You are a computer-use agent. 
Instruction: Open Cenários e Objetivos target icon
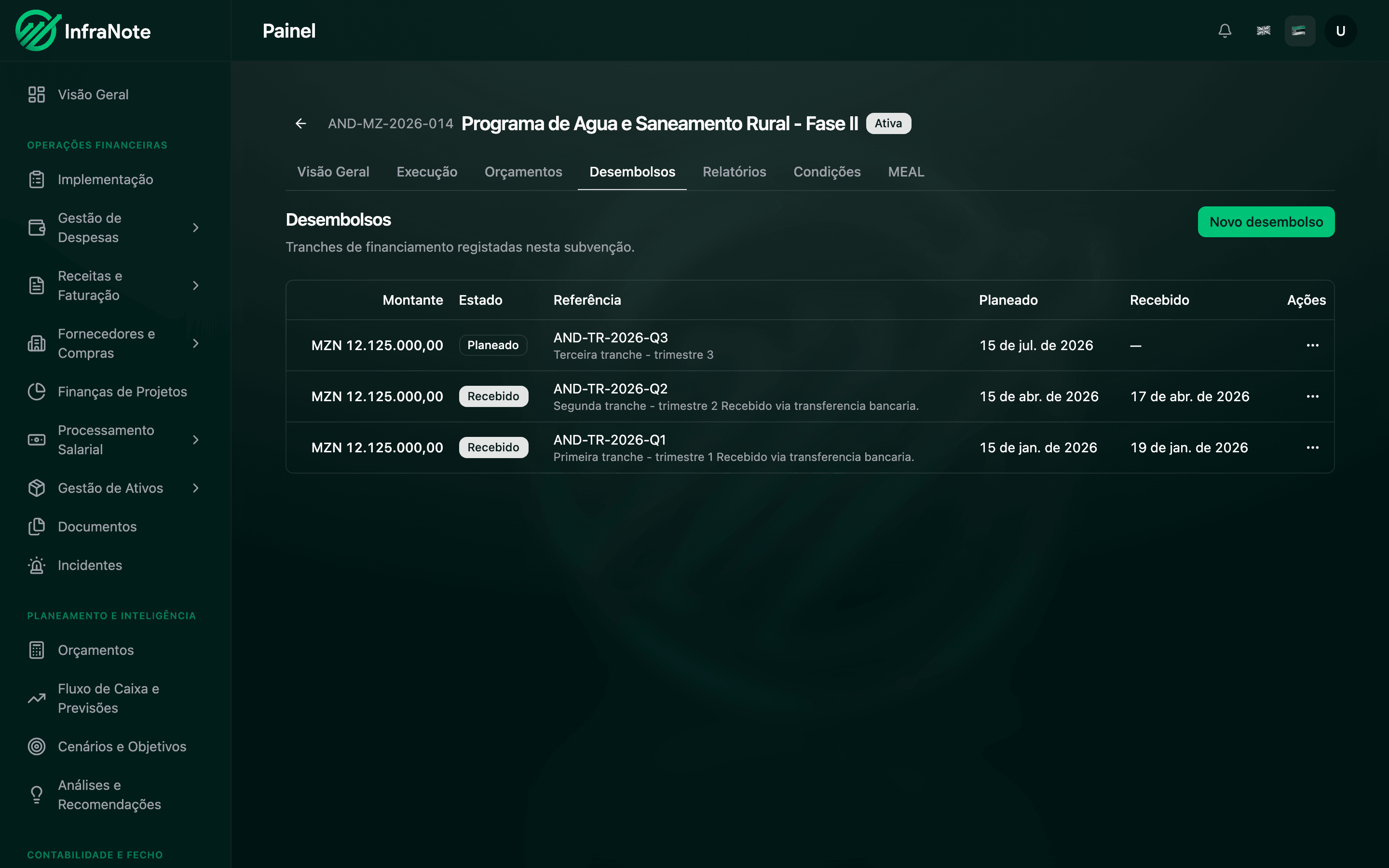pos(37,746)
